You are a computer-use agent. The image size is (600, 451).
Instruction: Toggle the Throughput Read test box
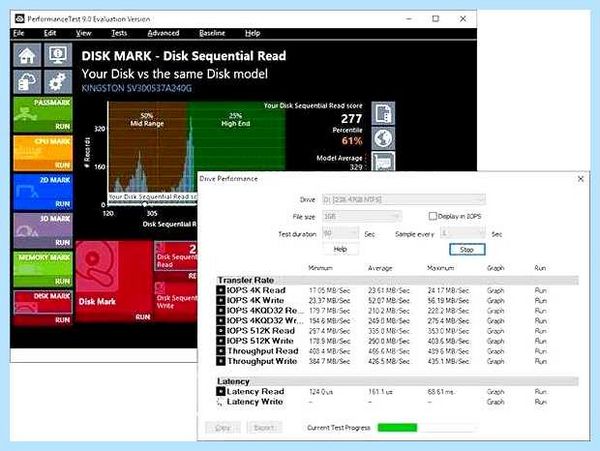[221, 351]
